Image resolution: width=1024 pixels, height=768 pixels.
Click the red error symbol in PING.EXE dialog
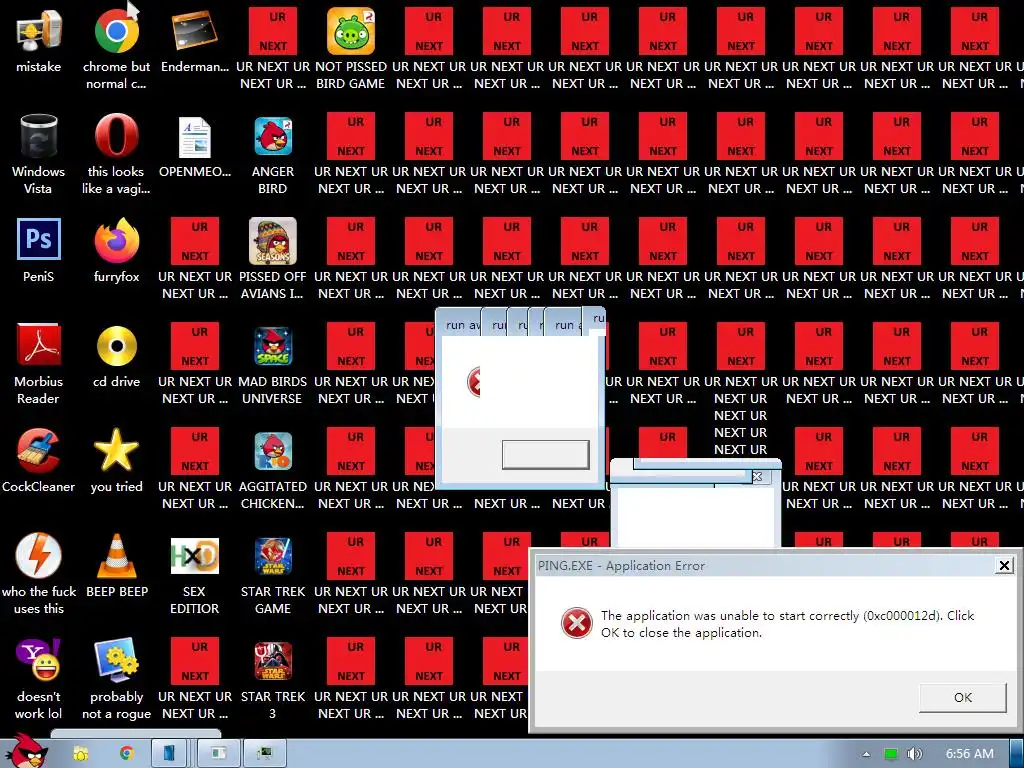click(x=577, y=623)
